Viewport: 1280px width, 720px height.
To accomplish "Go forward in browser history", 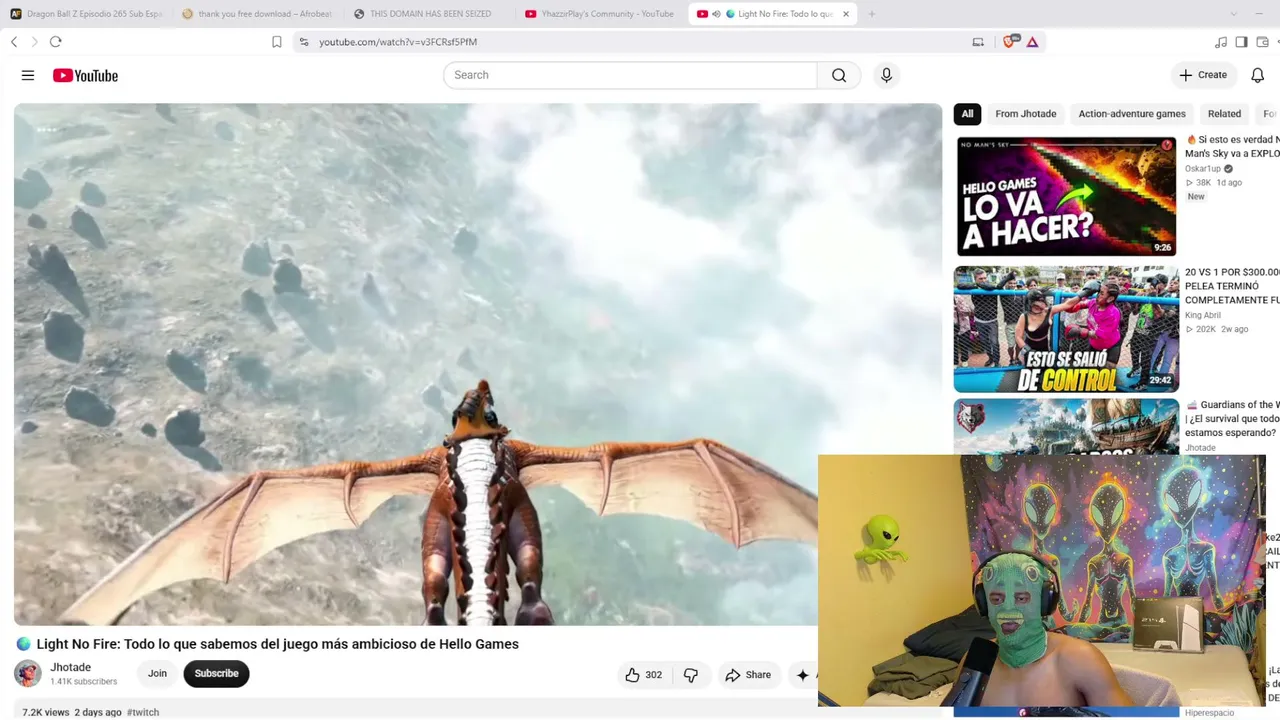I will 34,42.
